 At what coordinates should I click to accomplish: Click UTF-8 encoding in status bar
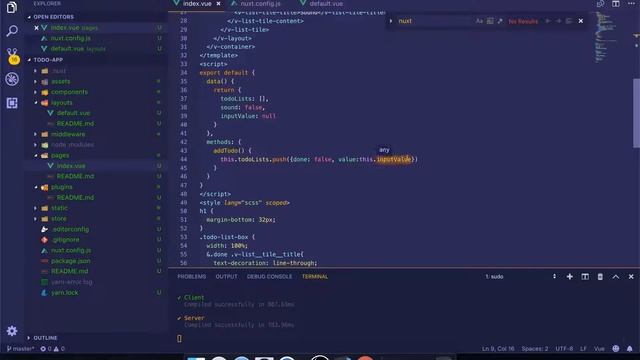pyautogui.click(x=564, y=349)
